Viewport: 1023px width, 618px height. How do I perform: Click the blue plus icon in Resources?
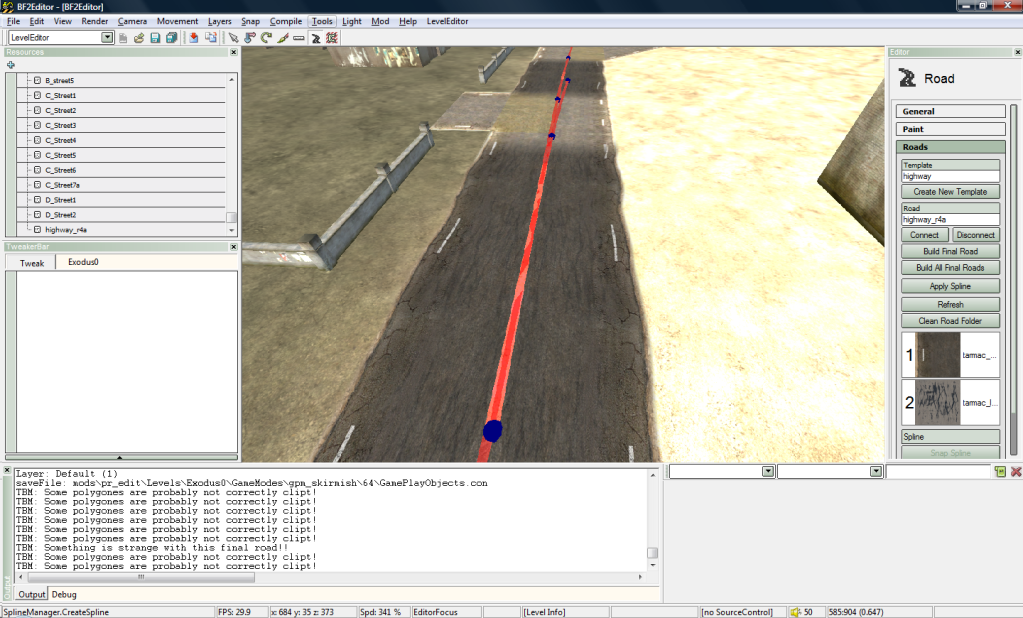(10, 65)
